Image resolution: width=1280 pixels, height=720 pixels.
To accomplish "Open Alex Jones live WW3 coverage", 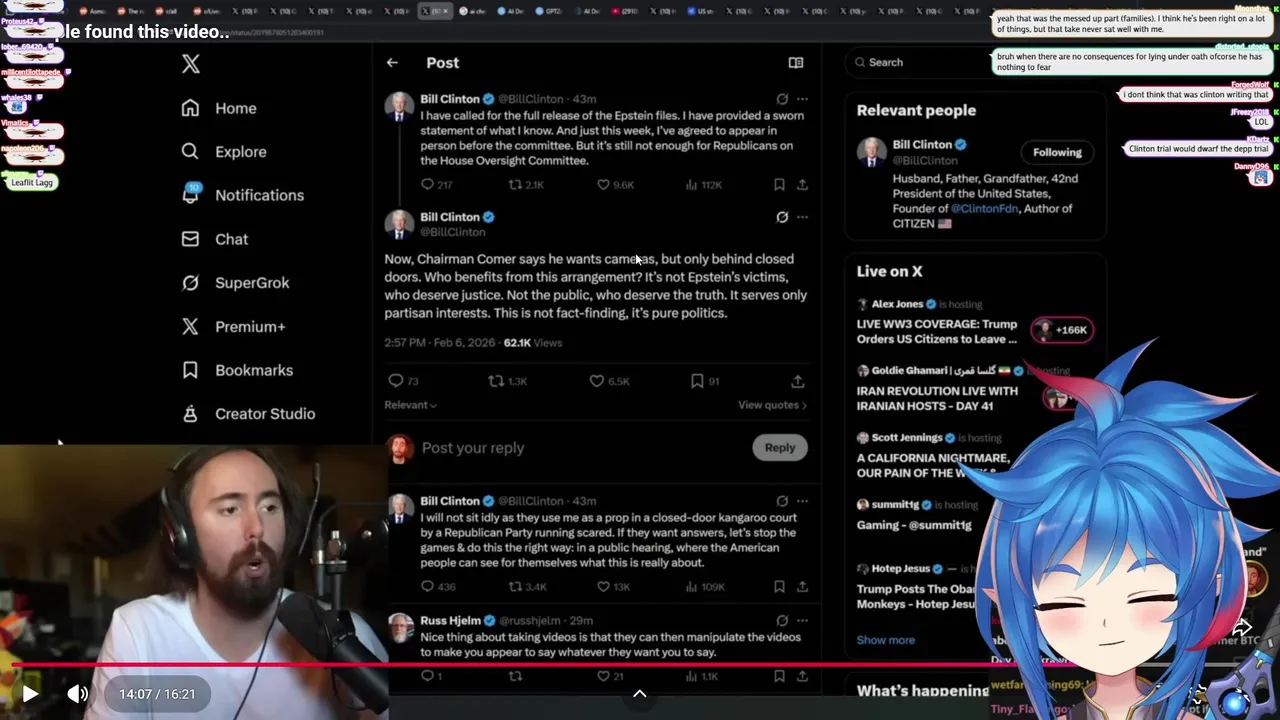I will (x=937, y=331).
